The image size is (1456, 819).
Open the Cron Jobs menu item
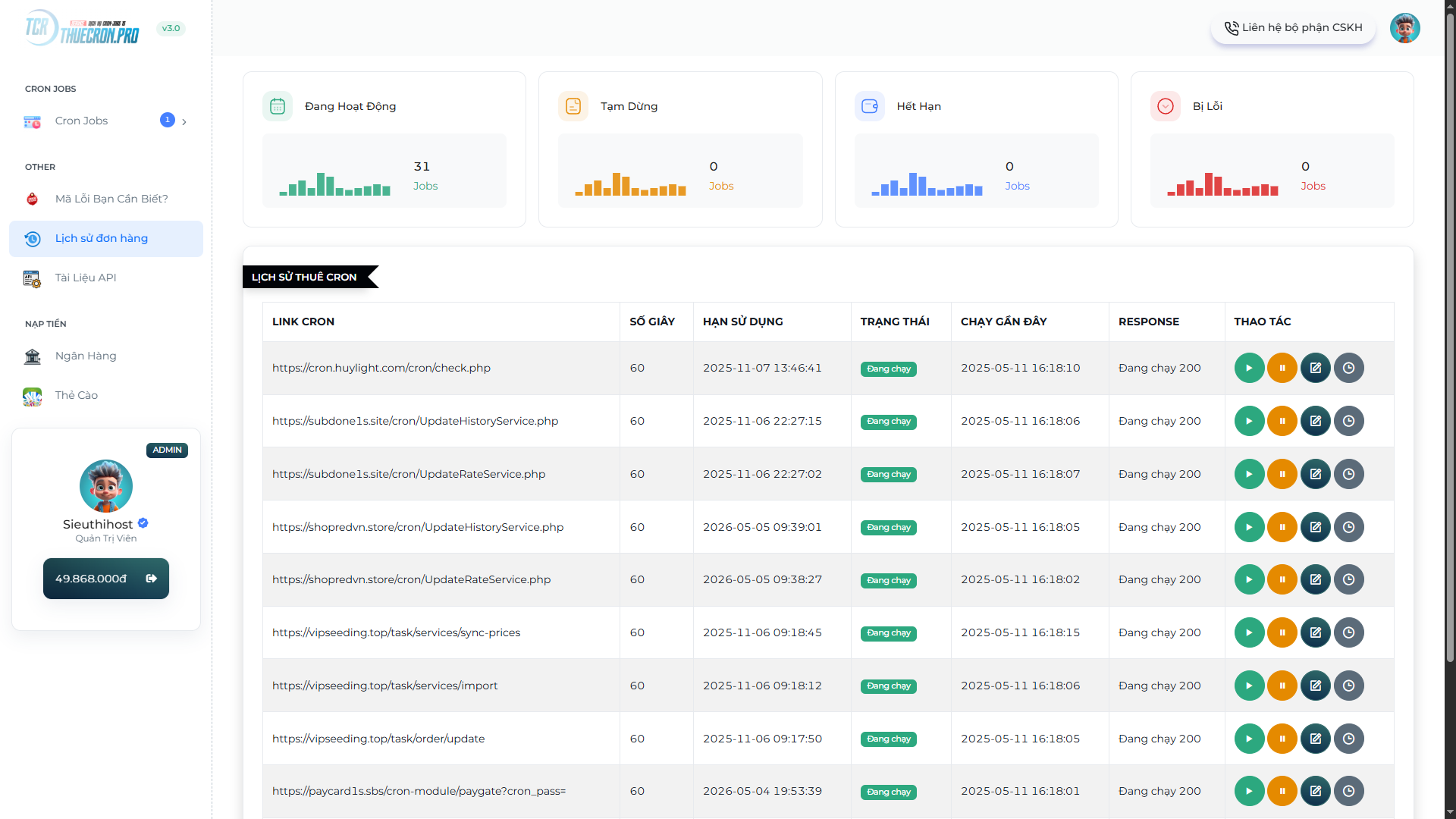(81, 121)
